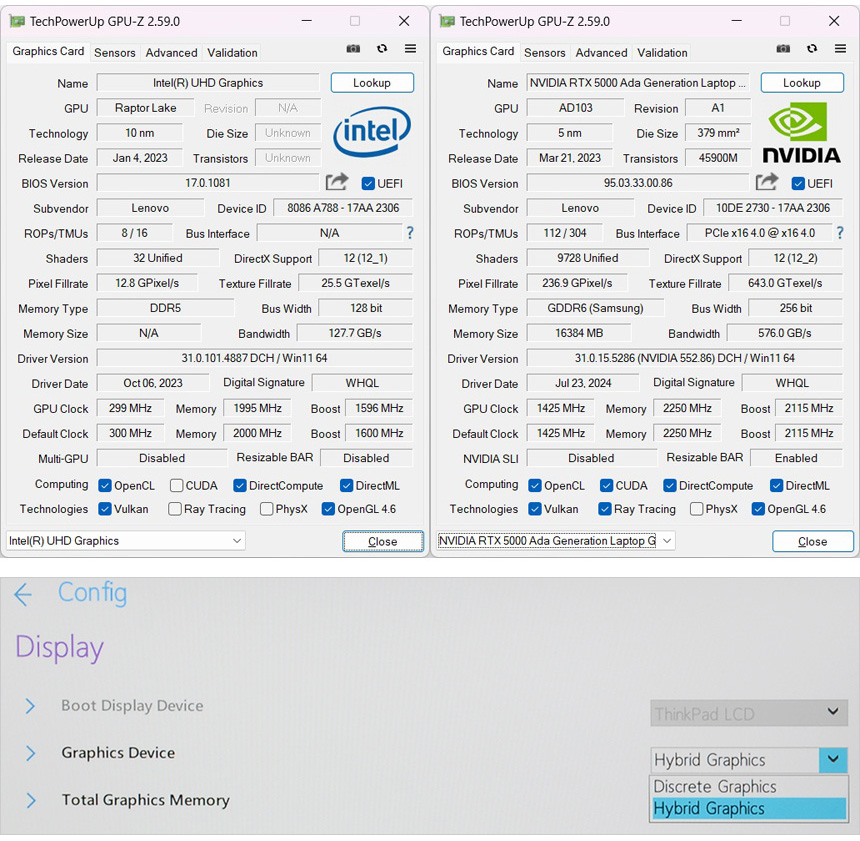The image size is (860, 841).
Task: Refresh the Intel GPU-Z window data
Action: [x=382, y=49]
